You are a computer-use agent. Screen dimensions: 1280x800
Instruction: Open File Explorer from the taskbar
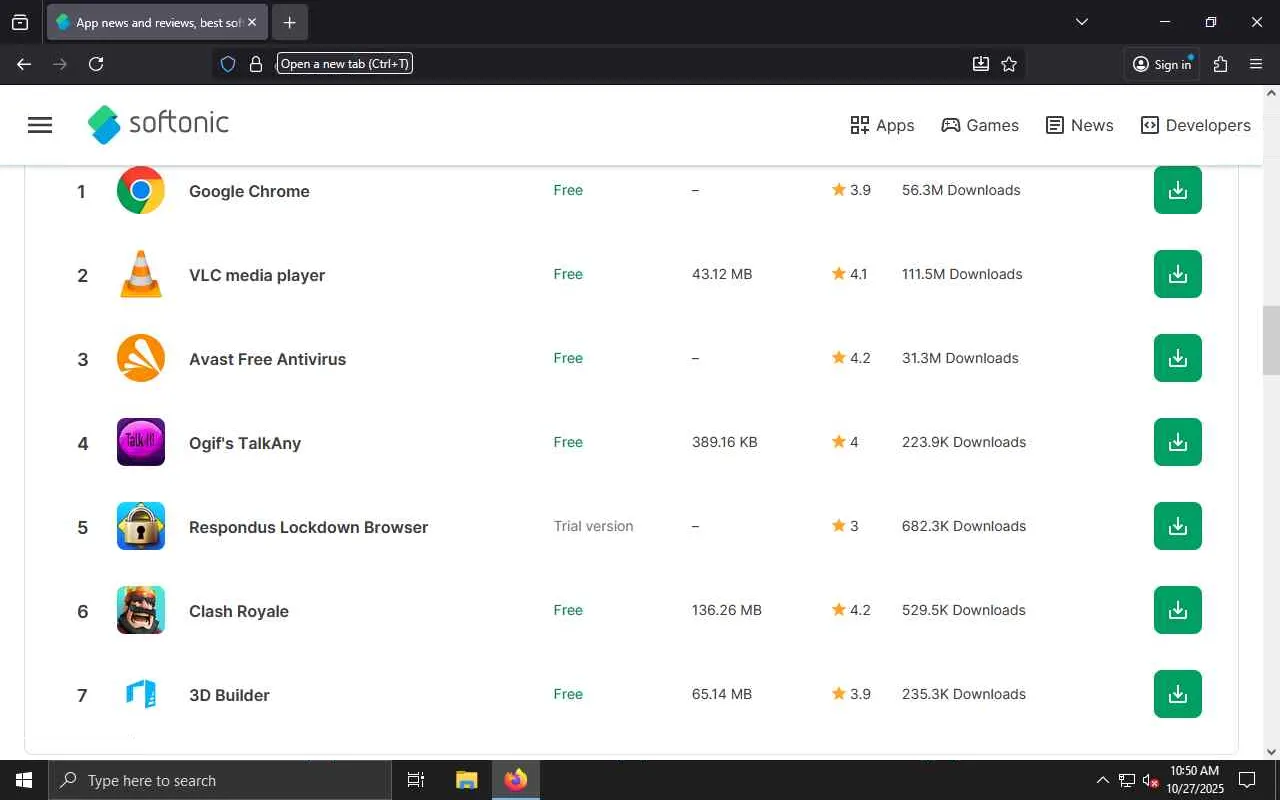[x=466, y=780]
